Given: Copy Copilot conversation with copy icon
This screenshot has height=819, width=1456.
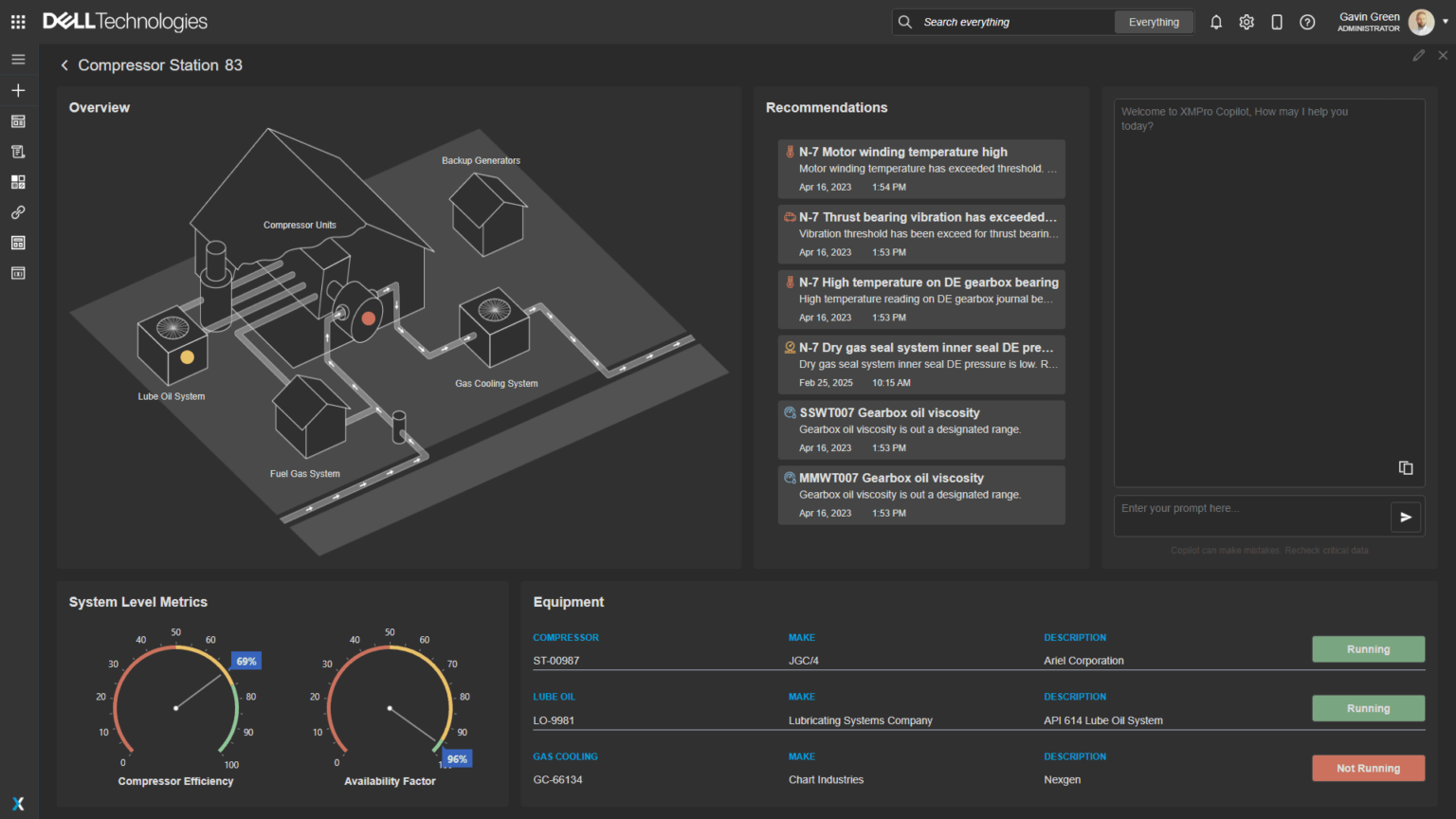Looking at the screenshot, I should tap(1406, 468).
